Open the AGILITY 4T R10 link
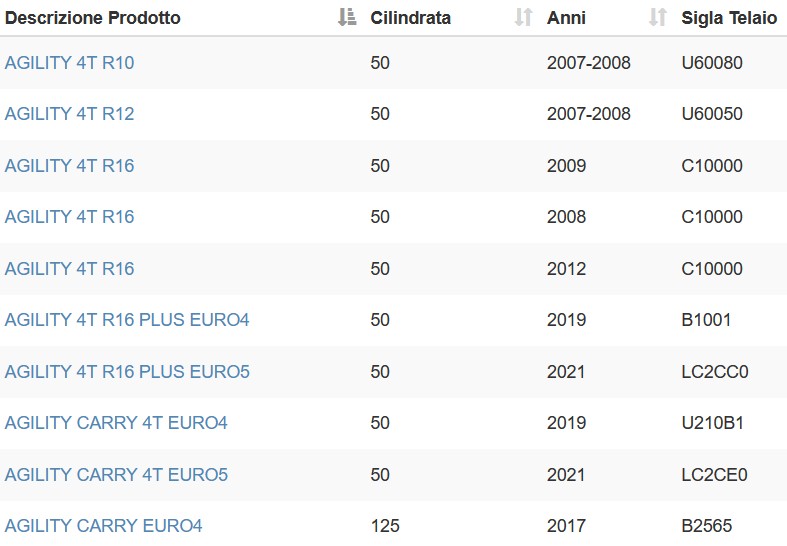The width and height of the screenshot is (787, 546). pos(69,63)
